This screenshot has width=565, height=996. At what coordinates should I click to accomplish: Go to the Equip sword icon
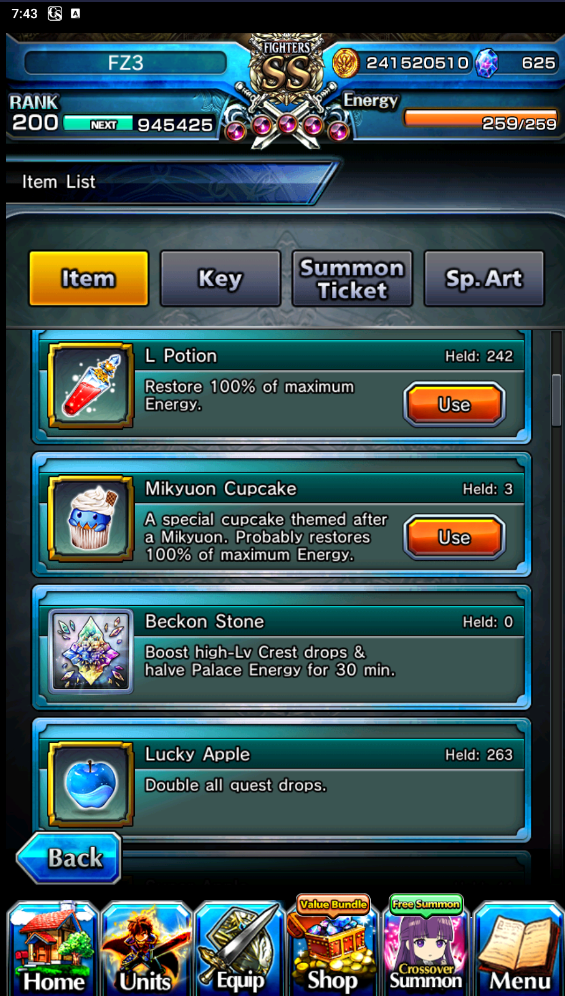[239, 948]
